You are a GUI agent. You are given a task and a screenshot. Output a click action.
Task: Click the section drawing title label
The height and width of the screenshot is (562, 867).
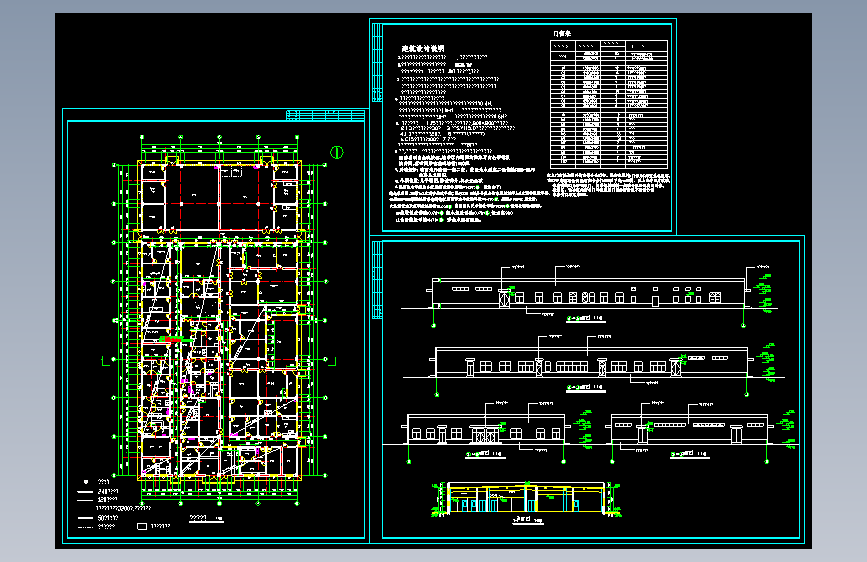528,520
